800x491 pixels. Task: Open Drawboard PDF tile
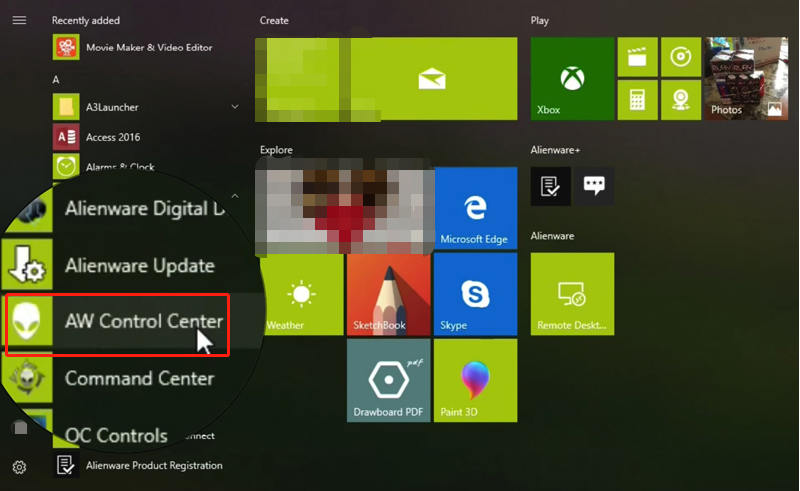[388, 380]
